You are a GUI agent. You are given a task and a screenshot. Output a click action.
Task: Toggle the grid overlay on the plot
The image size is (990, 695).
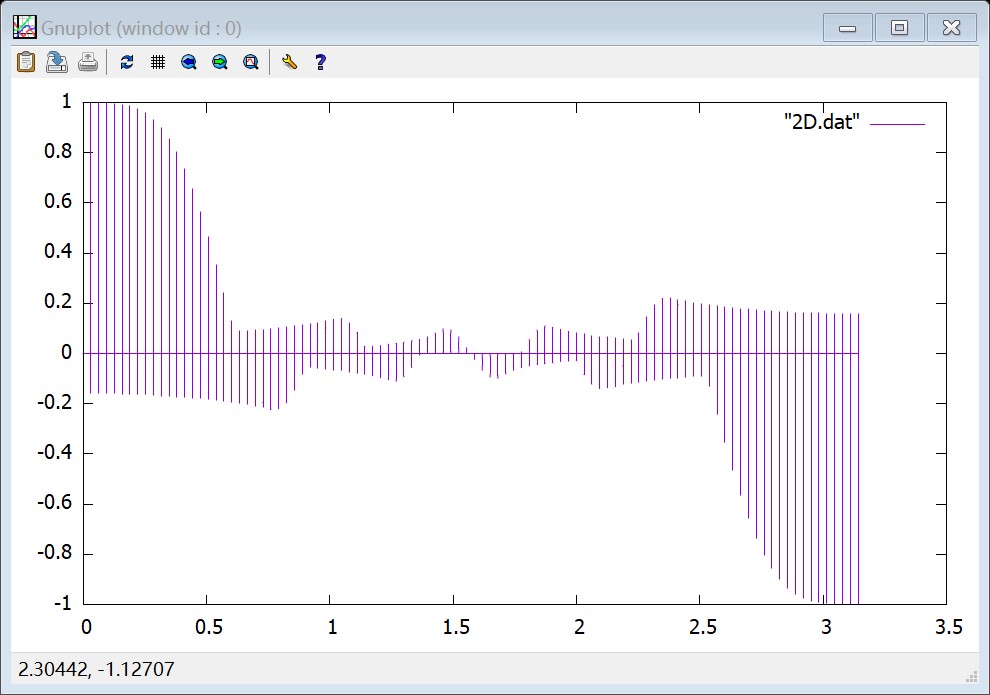tap(156, 62)
